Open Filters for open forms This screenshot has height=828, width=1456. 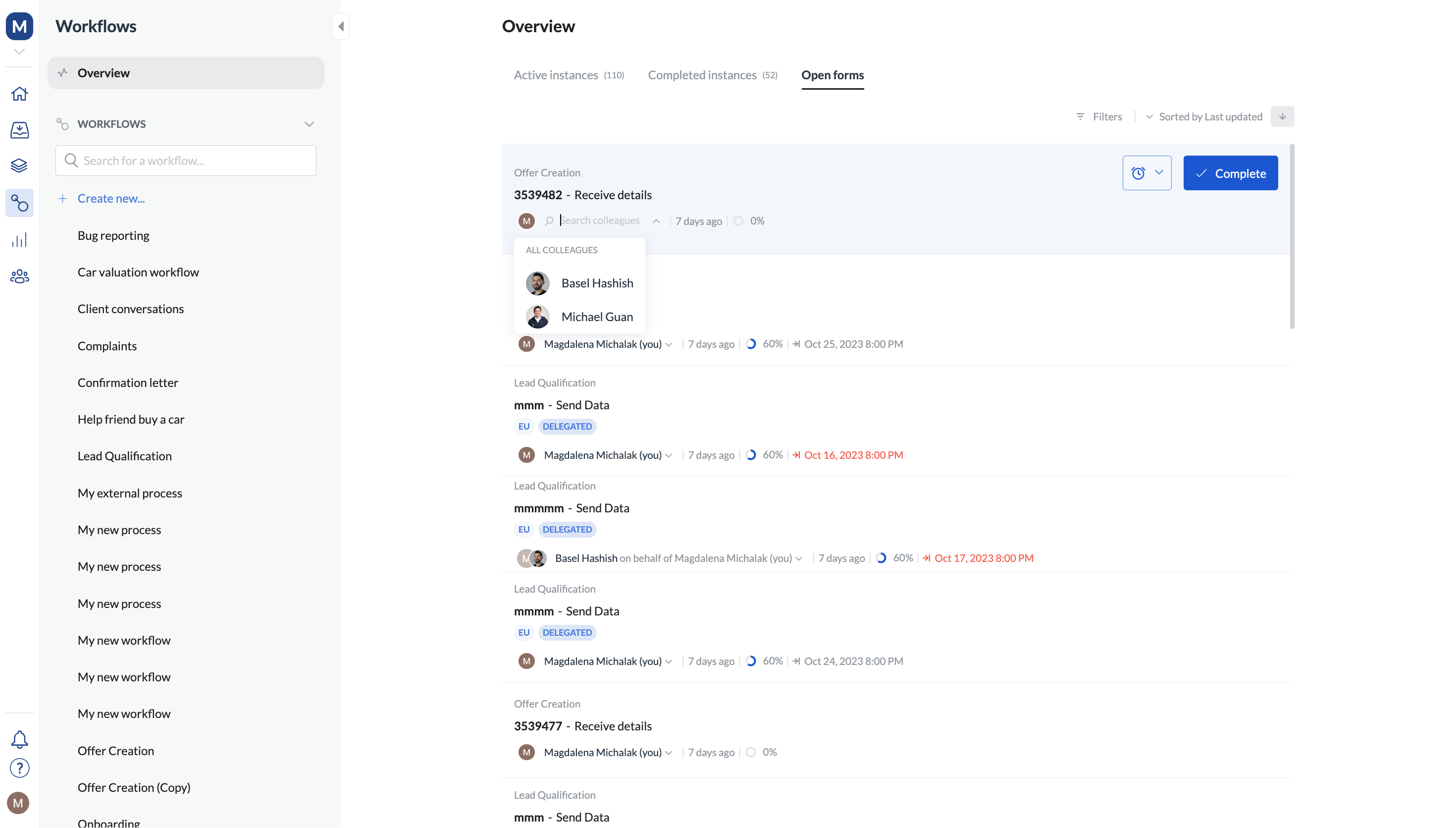1098,116
